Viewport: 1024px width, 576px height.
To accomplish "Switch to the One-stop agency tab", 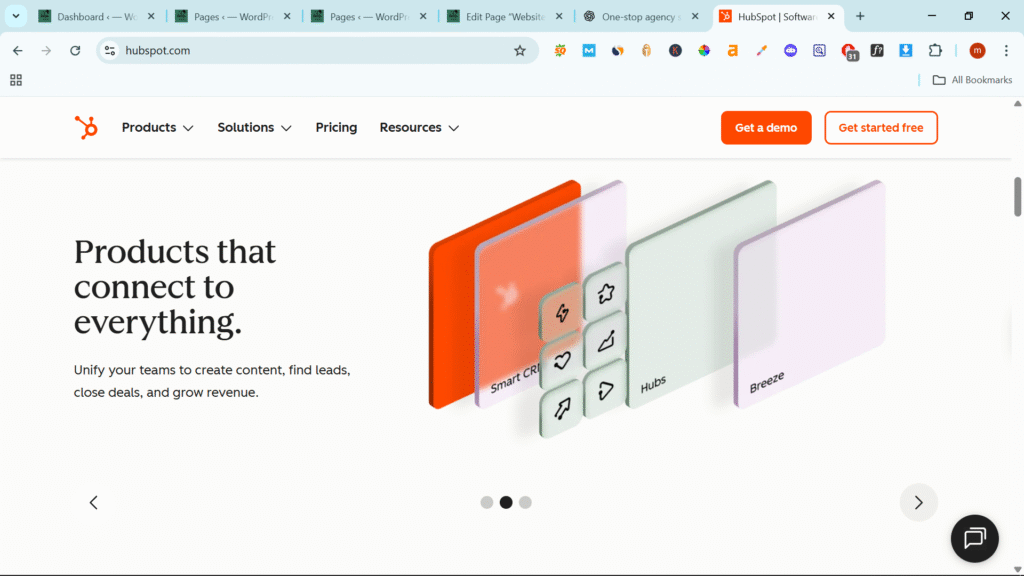I will click(640, 17).
